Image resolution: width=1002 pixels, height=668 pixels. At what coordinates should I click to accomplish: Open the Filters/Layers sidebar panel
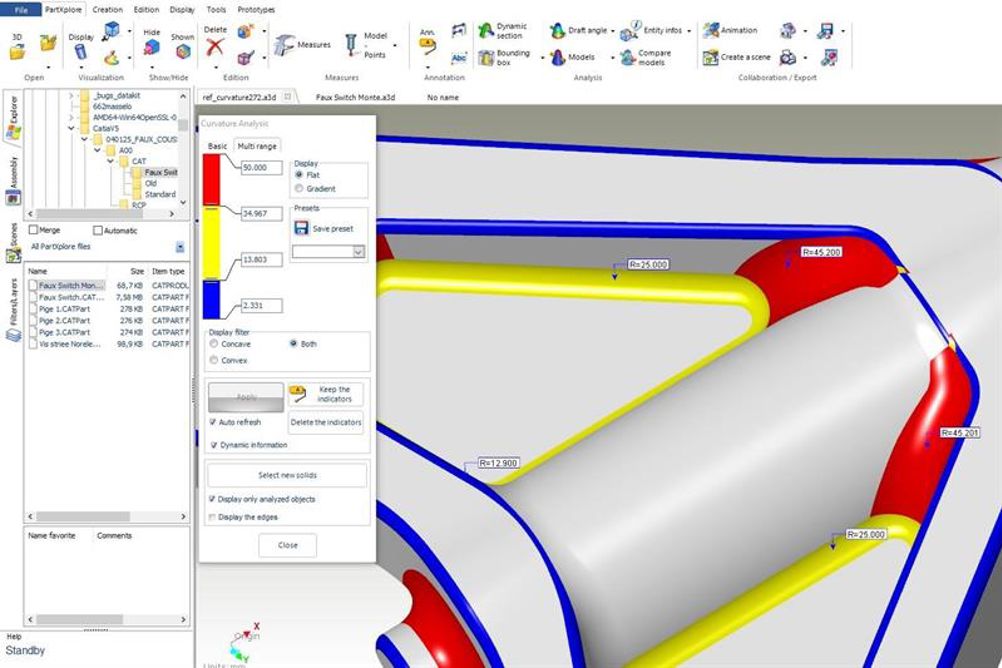tap(13, 311)
